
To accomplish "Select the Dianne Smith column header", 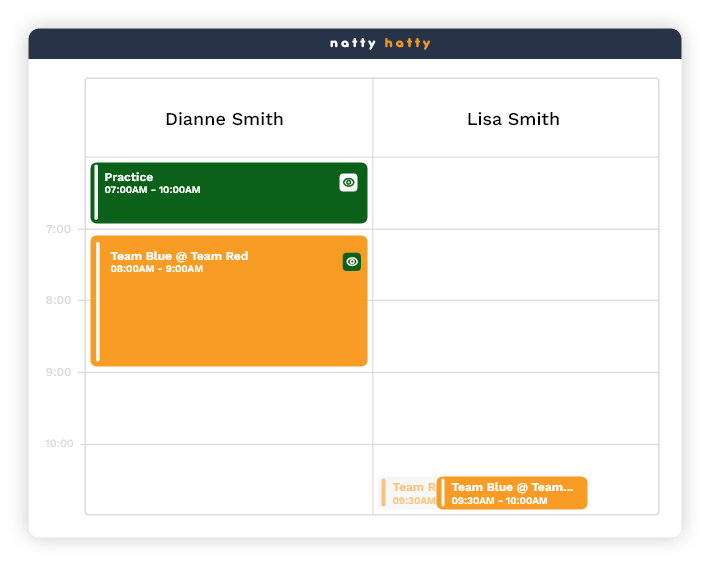I will (x=224, y=119).
